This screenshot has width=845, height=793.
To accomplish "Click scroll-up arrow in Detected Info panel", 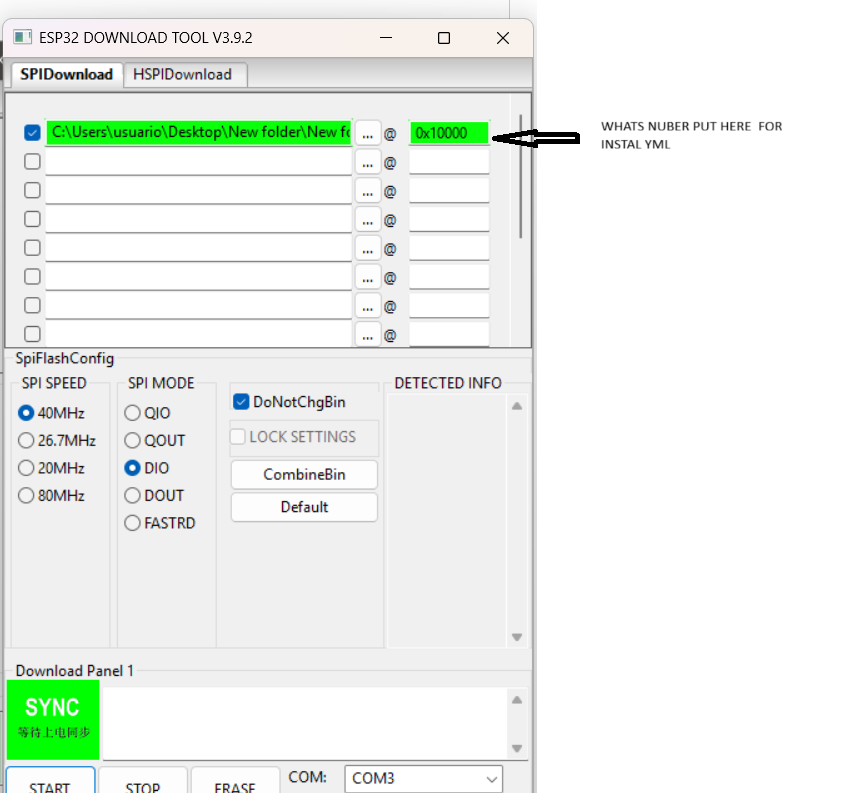I will click(517, 405).
